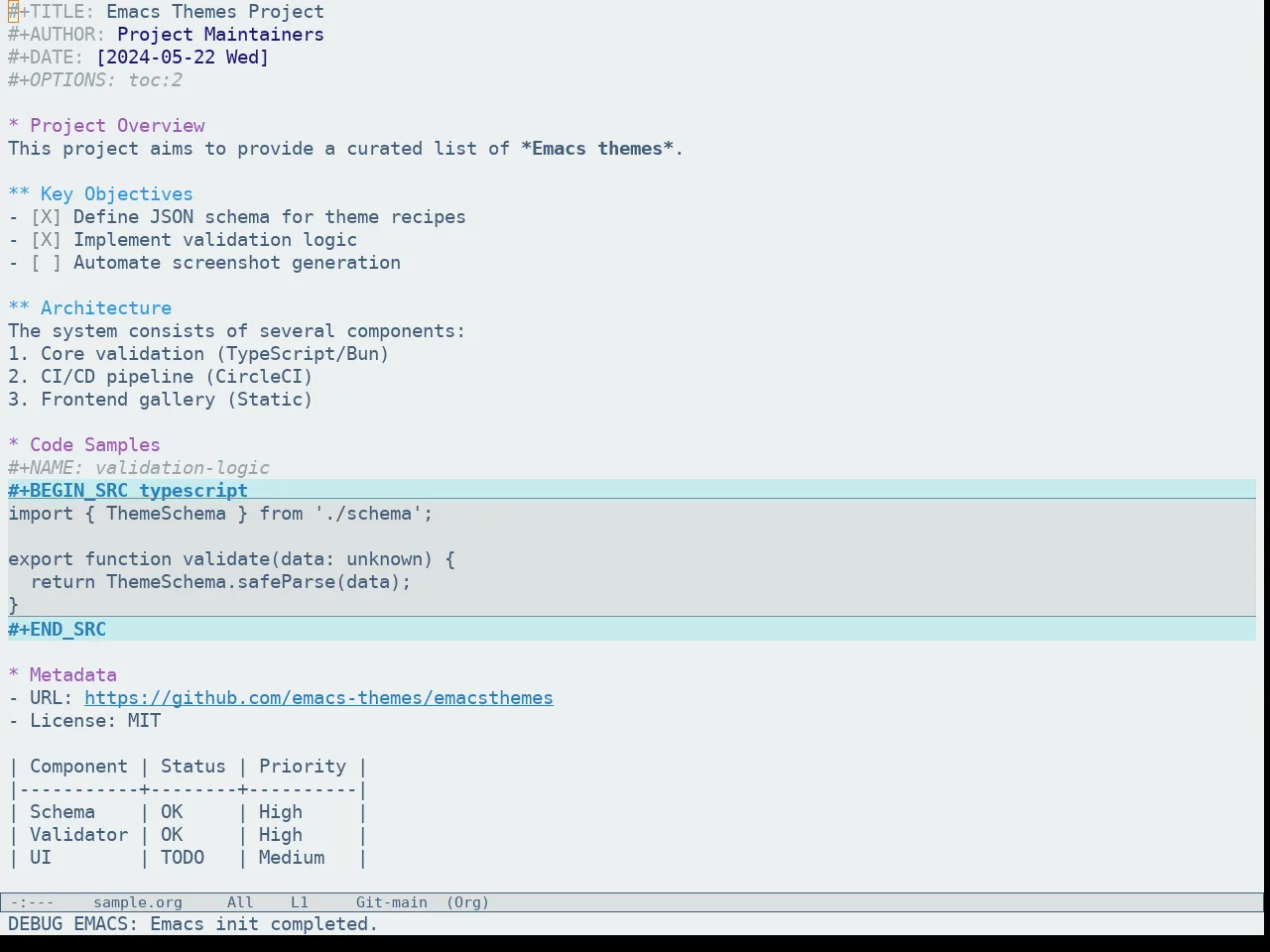Image resolution: width=1270 pixels, height=952 pixels.
Task: Click the 'export function validate' code line
Action: click(231, 559)
